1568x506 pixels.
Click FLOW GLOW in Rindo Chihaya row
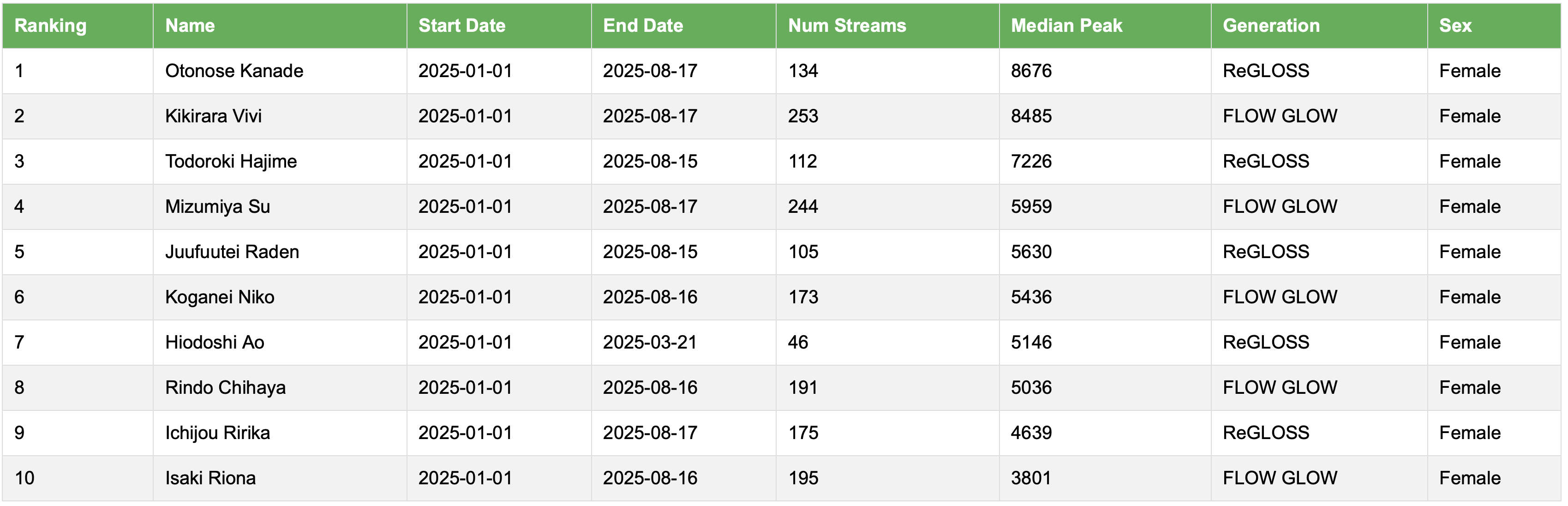click(x=1280, y=387)
